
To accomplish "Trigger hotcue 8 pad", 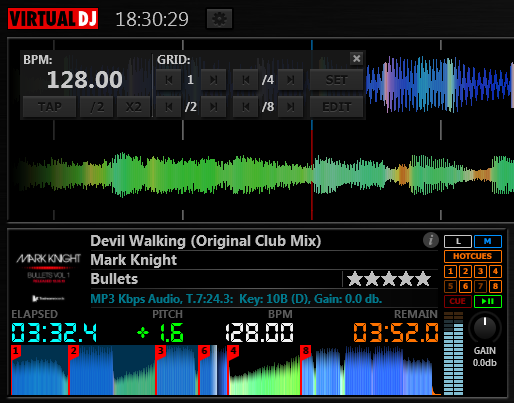I will [495, 286].
